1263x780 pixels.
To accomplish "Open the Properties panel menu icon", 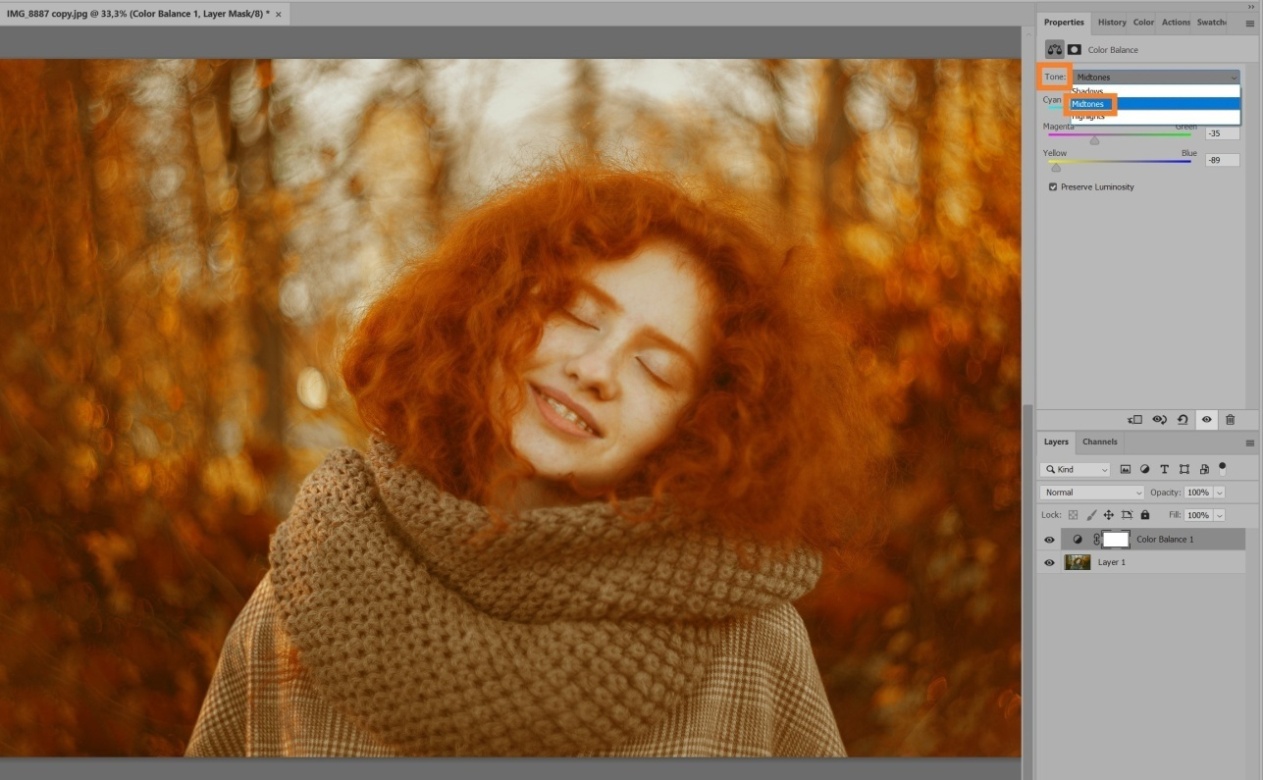I will click(1250, 23).
